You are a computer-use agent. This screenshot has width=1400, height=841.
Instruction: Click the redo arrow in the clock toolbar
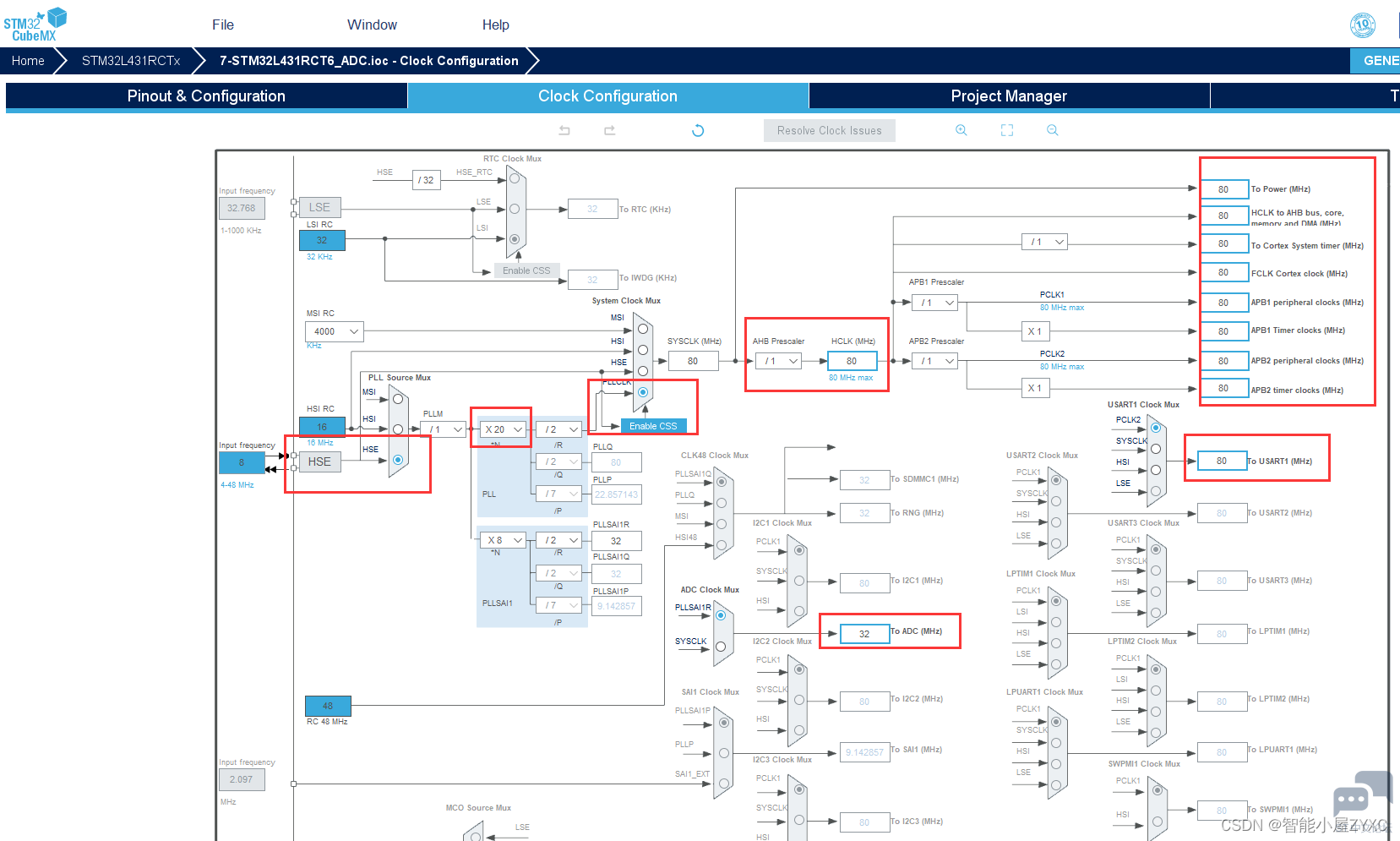click(610, 130)
